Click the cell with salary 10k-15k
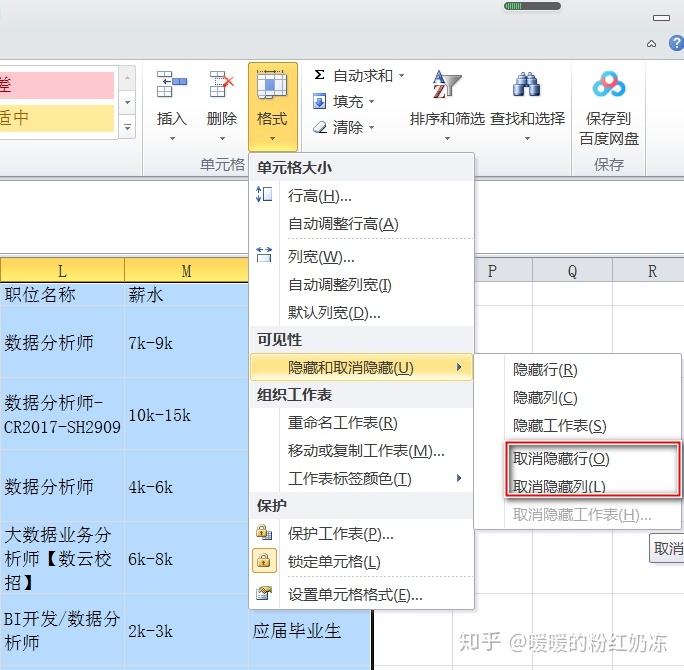684x670 pixels. click(x=186, y=414)
